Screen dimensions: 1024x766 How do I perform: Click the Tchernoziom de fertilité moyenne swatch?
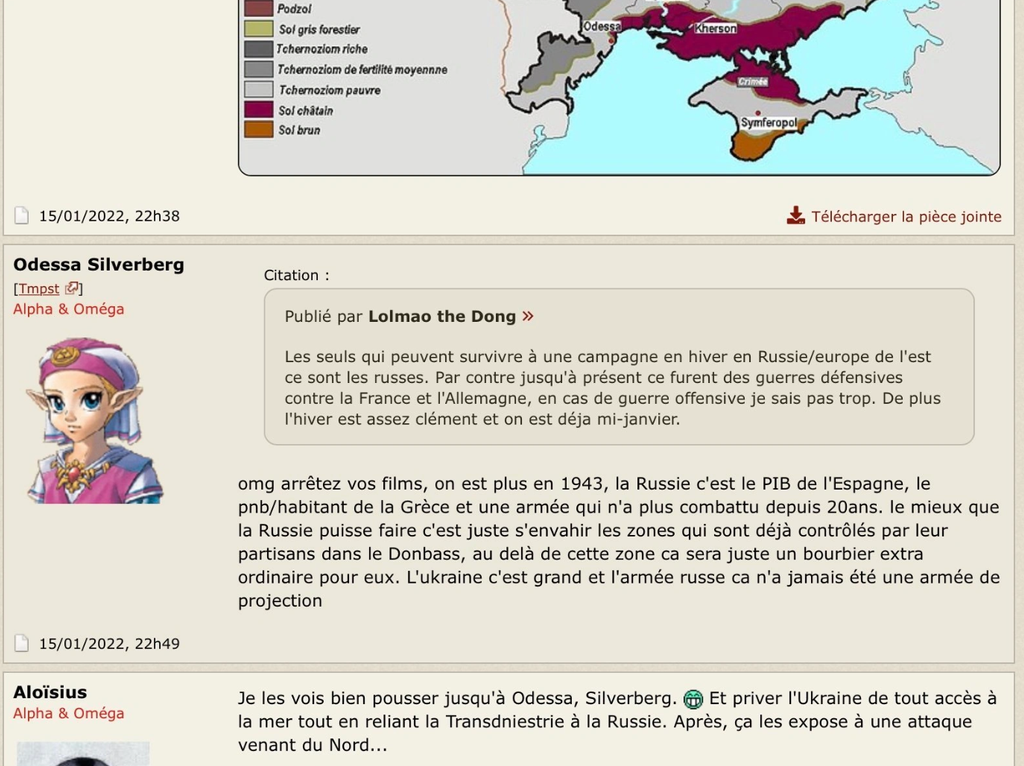pos(258,69)
